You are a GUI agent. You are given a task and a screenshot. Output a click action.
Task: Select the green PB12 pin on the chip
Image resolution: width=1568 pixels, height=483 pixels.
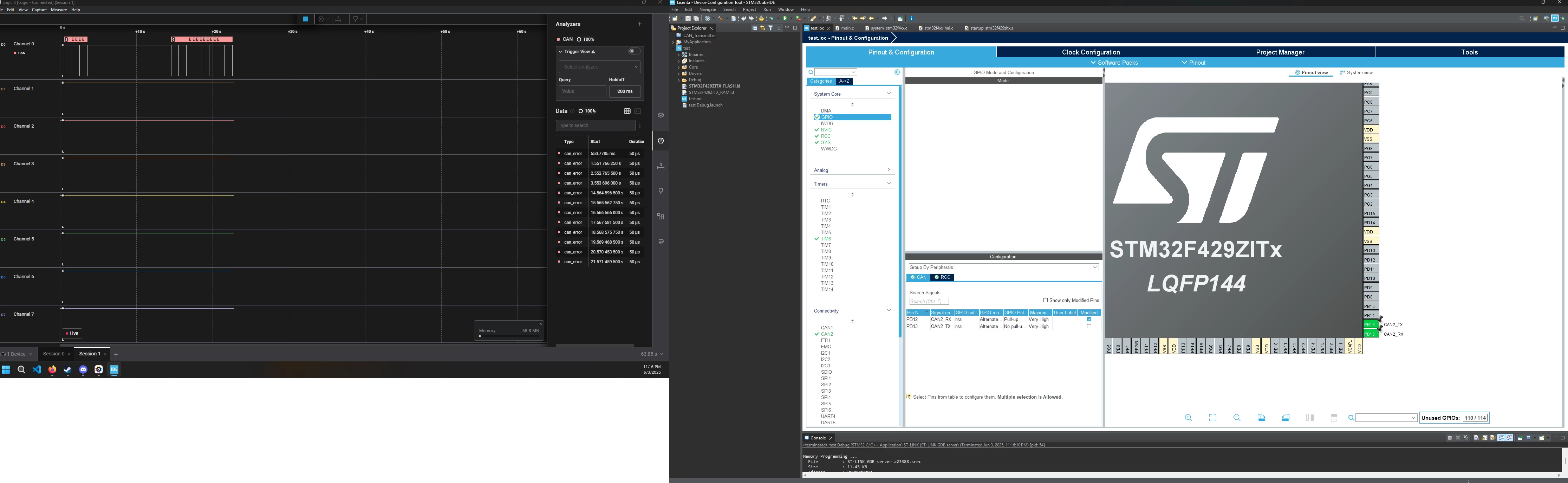pyautogui.click(x=1370, y=334)
